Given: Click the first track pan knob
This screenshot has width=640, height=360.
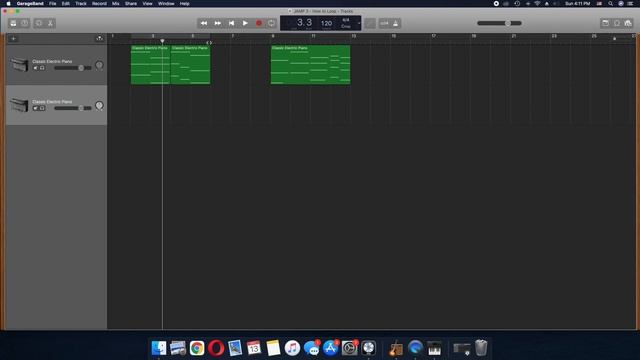Looking at the screenshot, I should tap(99, 65).
